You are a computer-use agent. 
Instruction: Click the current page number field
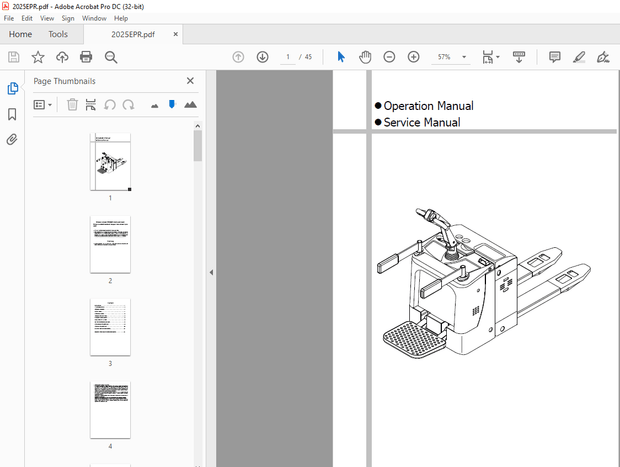click(x=288, y=57)
